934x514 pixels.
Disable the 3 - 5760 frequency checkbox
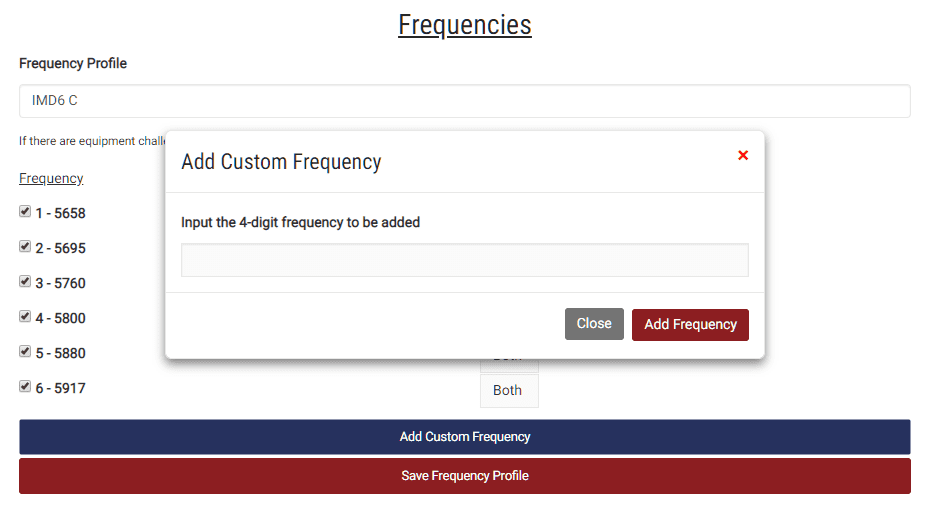(x=25, y=282)
